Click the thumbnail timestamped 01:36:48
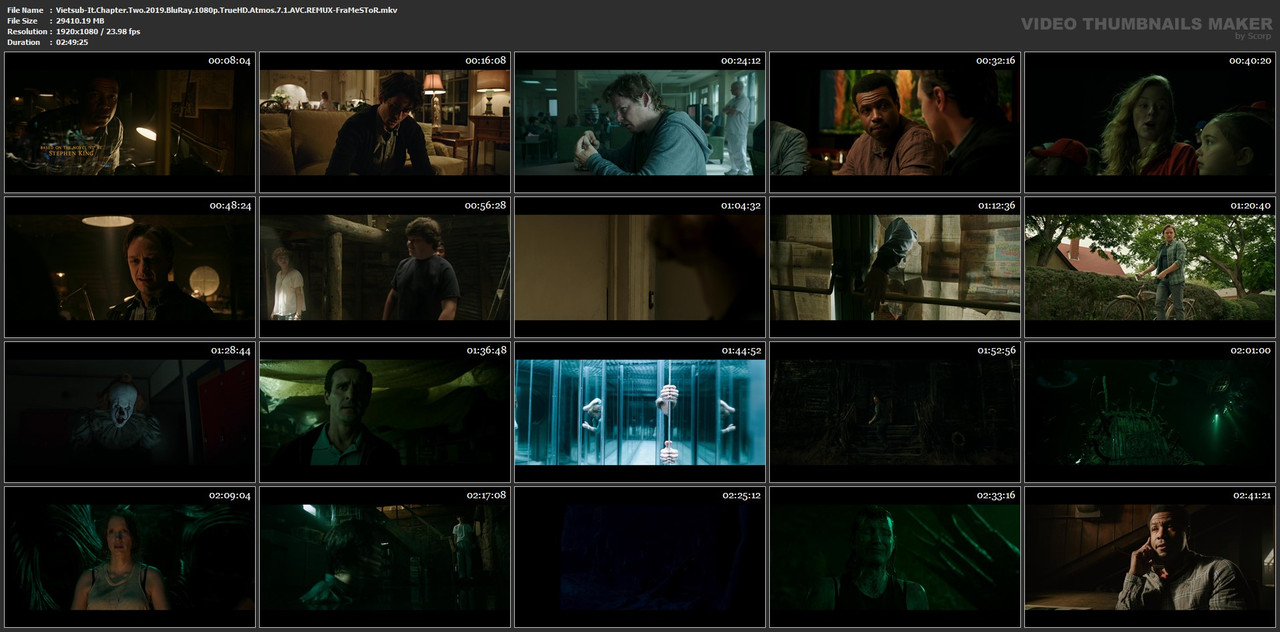 (x=385, y=412)
